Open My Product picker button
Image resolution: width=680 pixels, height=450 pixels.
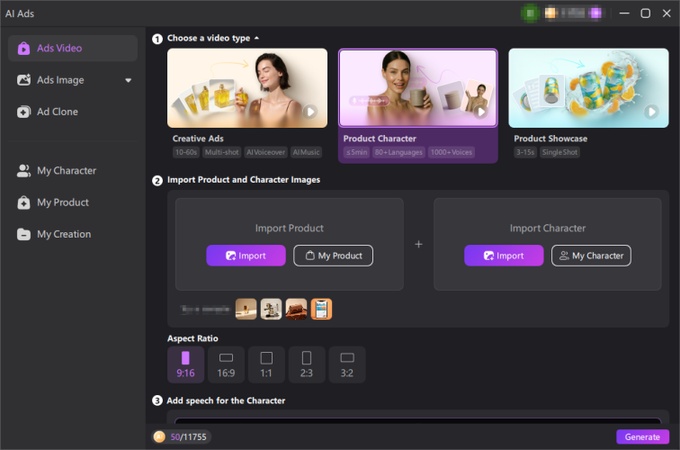pyautogui.click(x=333, y=255)
